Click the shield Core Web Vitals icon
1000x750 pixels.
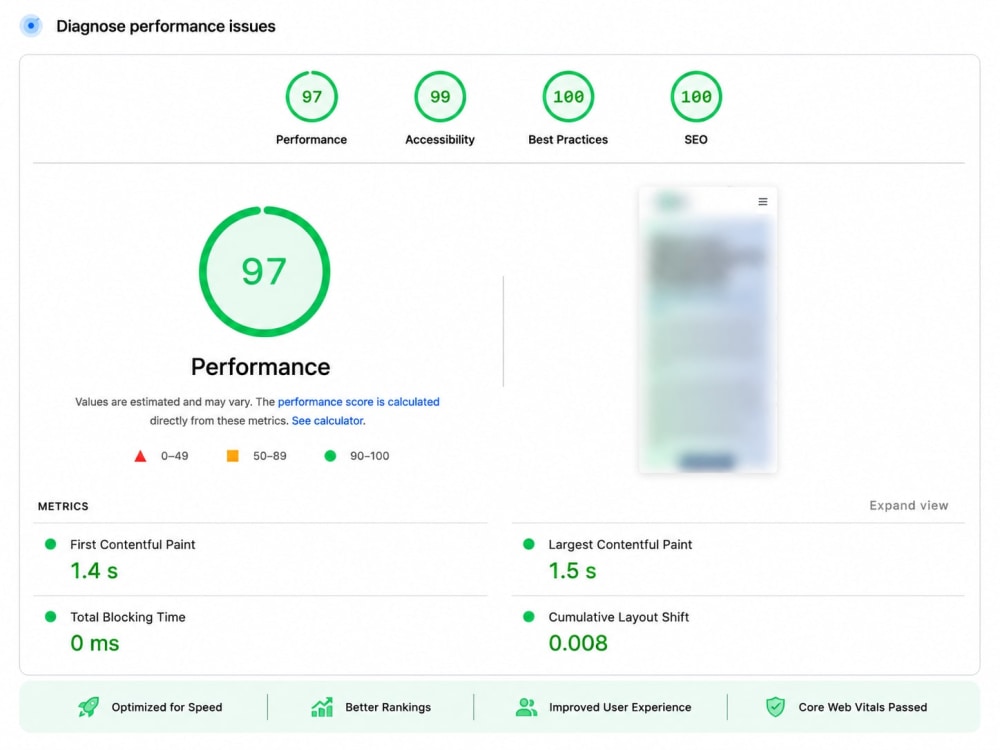click(x=776, y=707)
